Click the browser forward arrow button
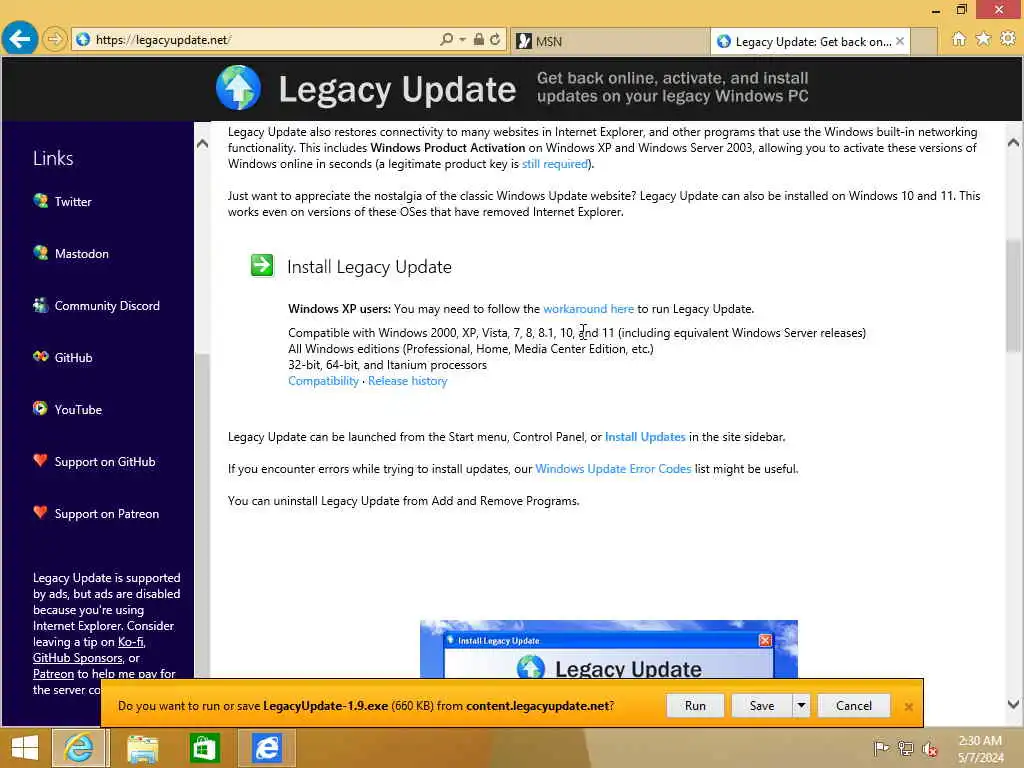Screen dimensions: 1024x768 click(55, 40)
